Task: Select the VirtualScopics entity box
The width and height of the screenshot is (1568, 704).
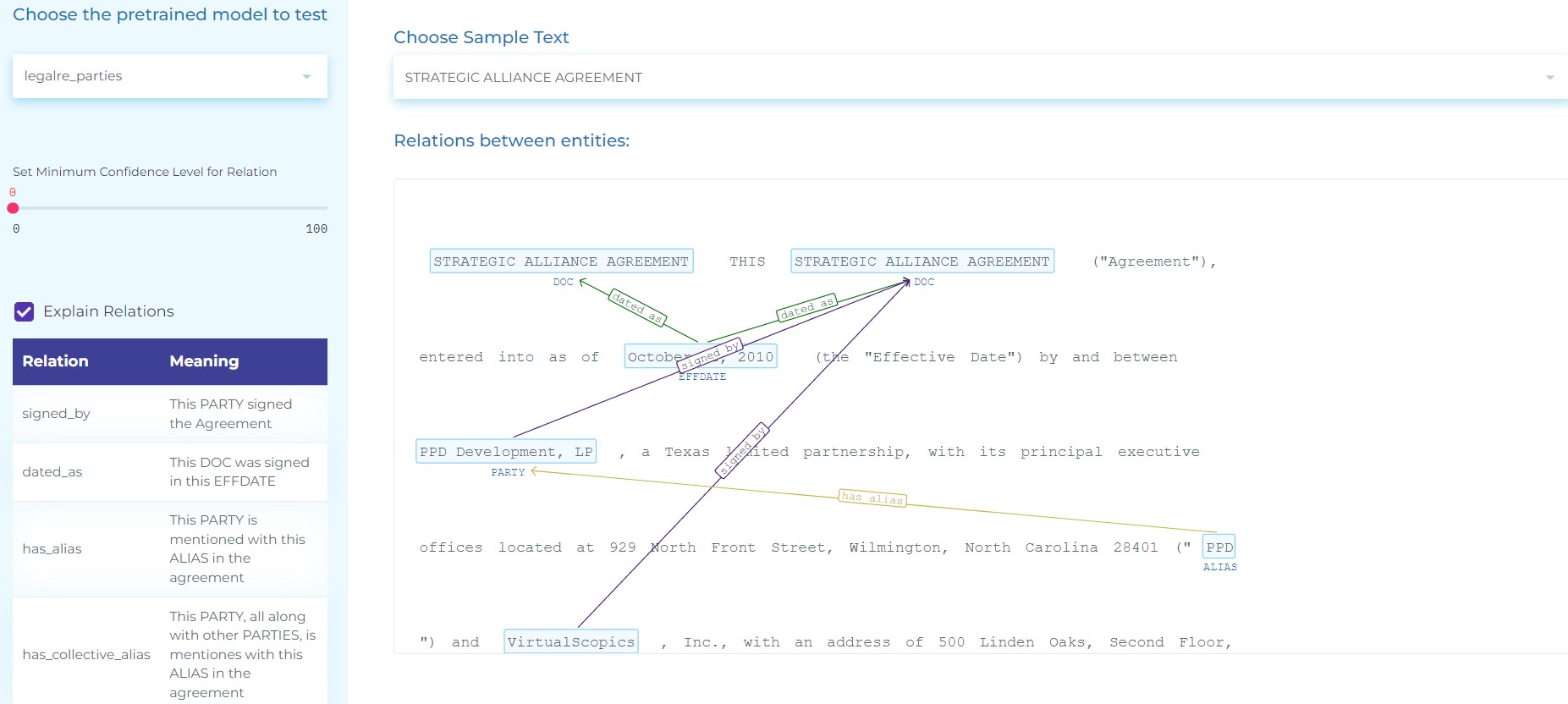Action: (x=570, y=641)
